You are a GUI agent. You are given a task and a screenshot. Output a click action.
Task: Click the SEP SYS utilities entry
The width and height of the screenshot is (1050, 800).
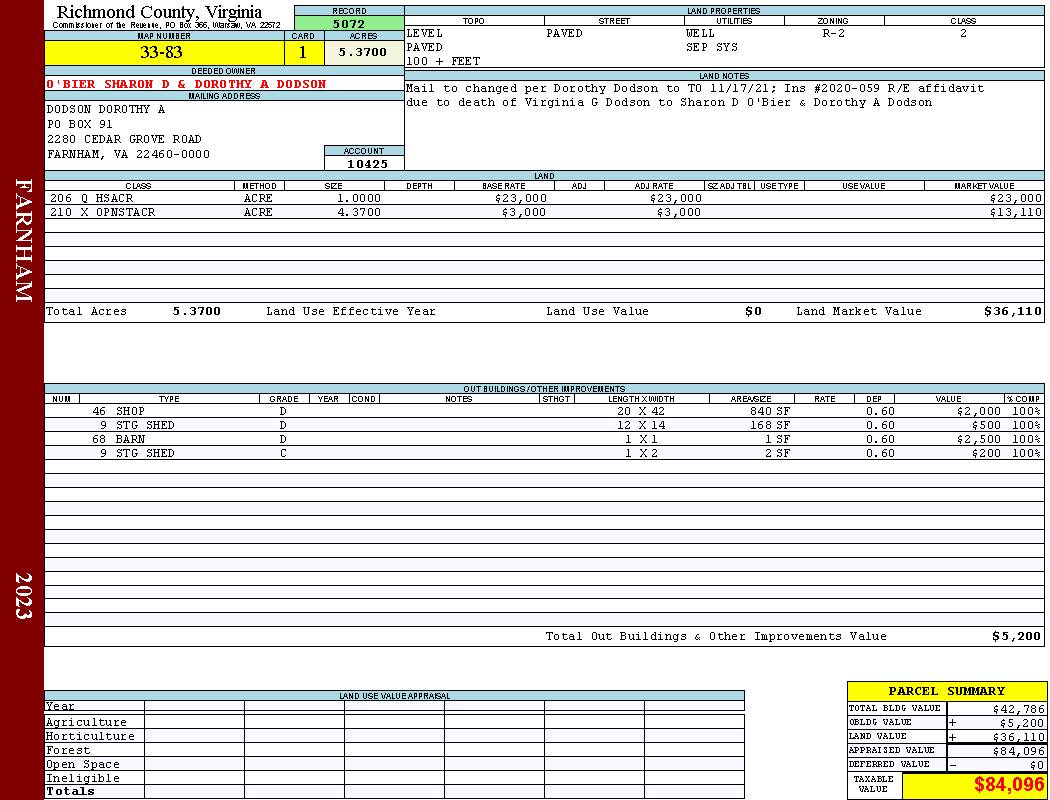pos(711,48)
